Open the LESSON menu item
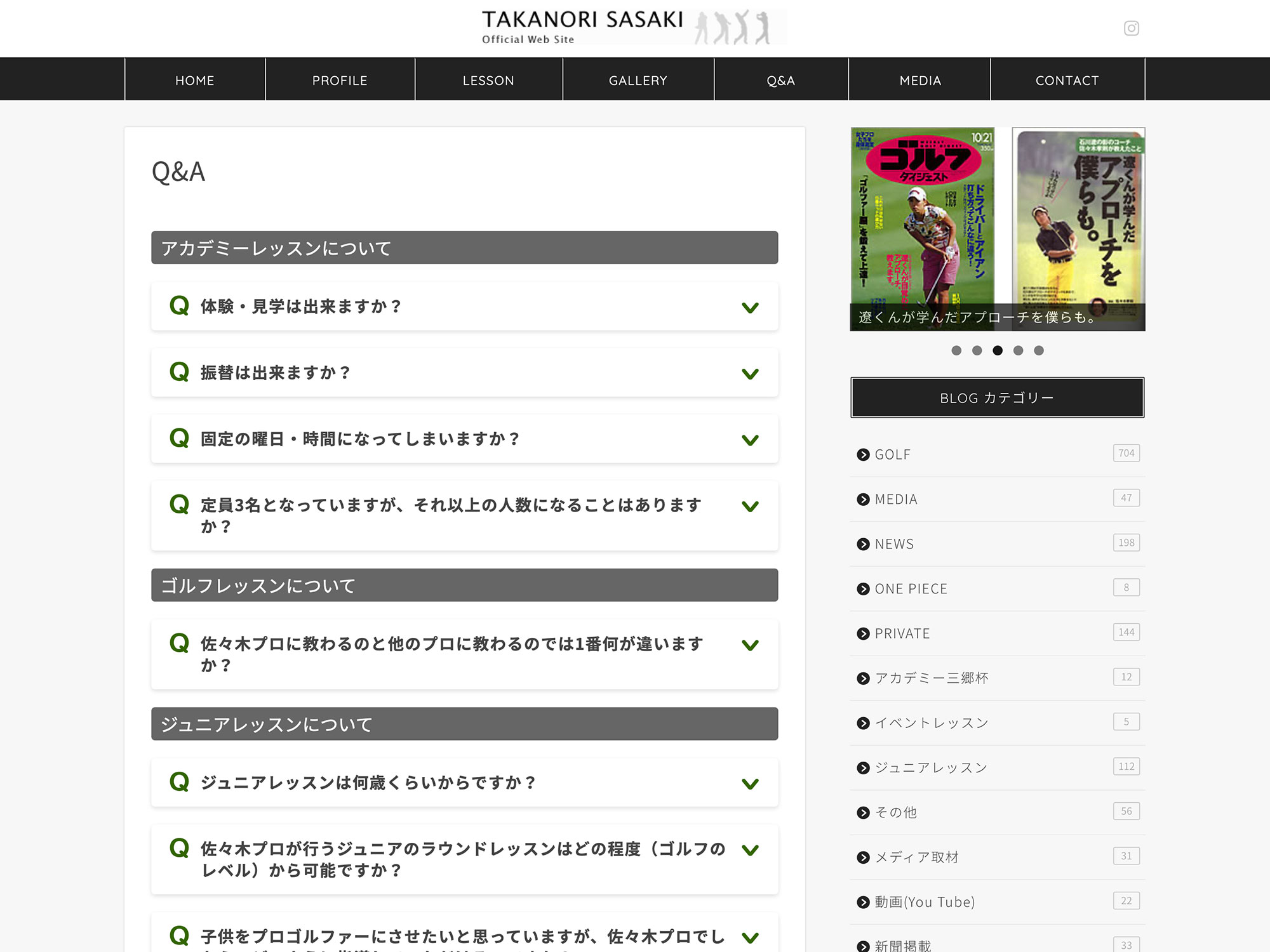 488,81
